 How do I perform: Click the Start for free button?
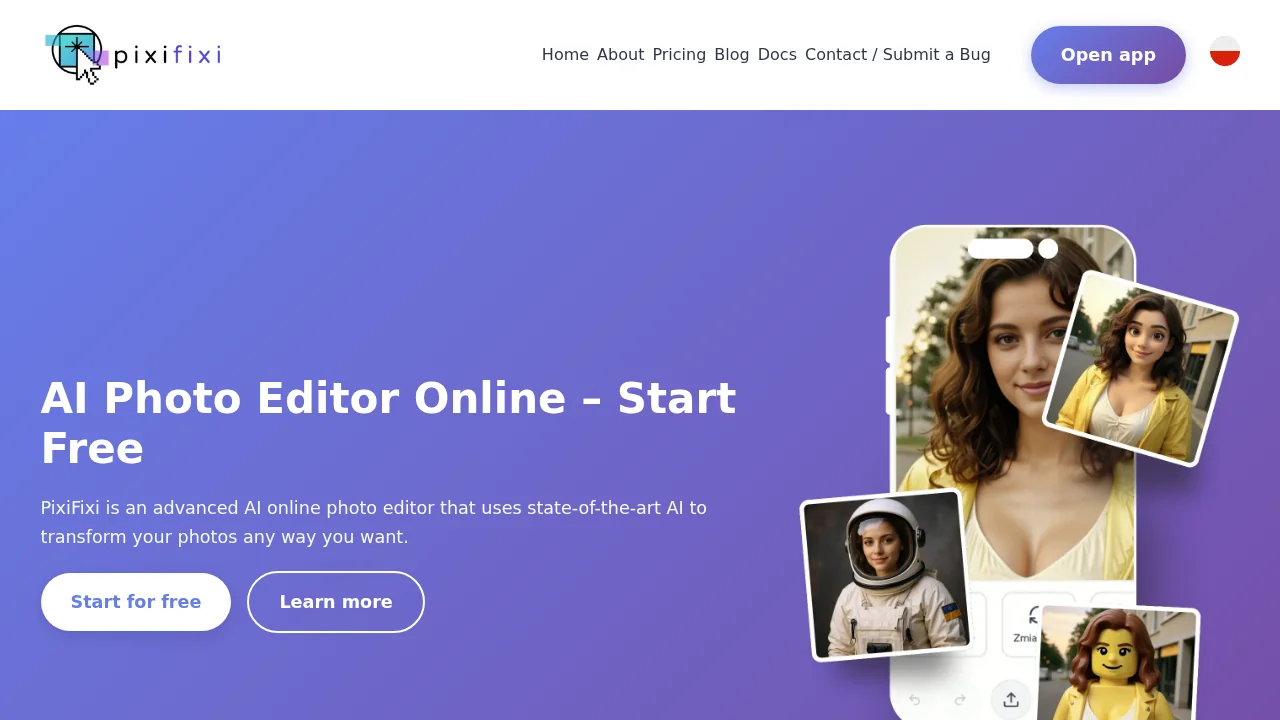(136, 602)
